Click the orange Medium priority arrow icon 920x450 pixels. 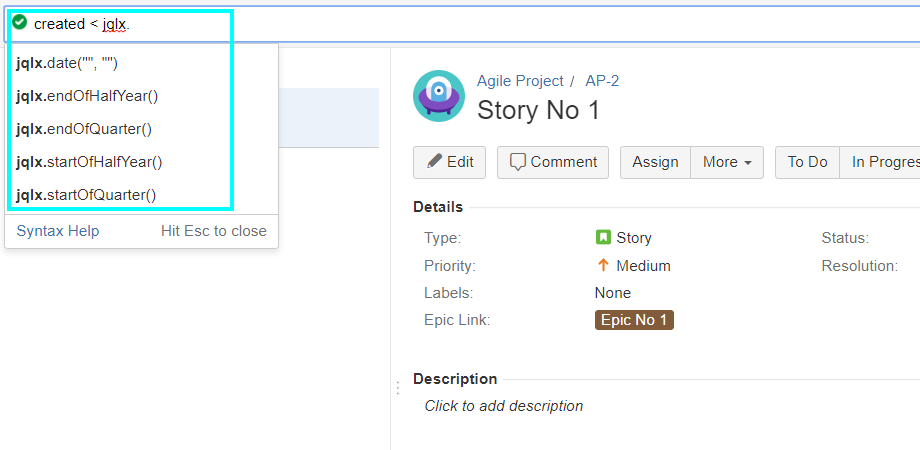603,266
